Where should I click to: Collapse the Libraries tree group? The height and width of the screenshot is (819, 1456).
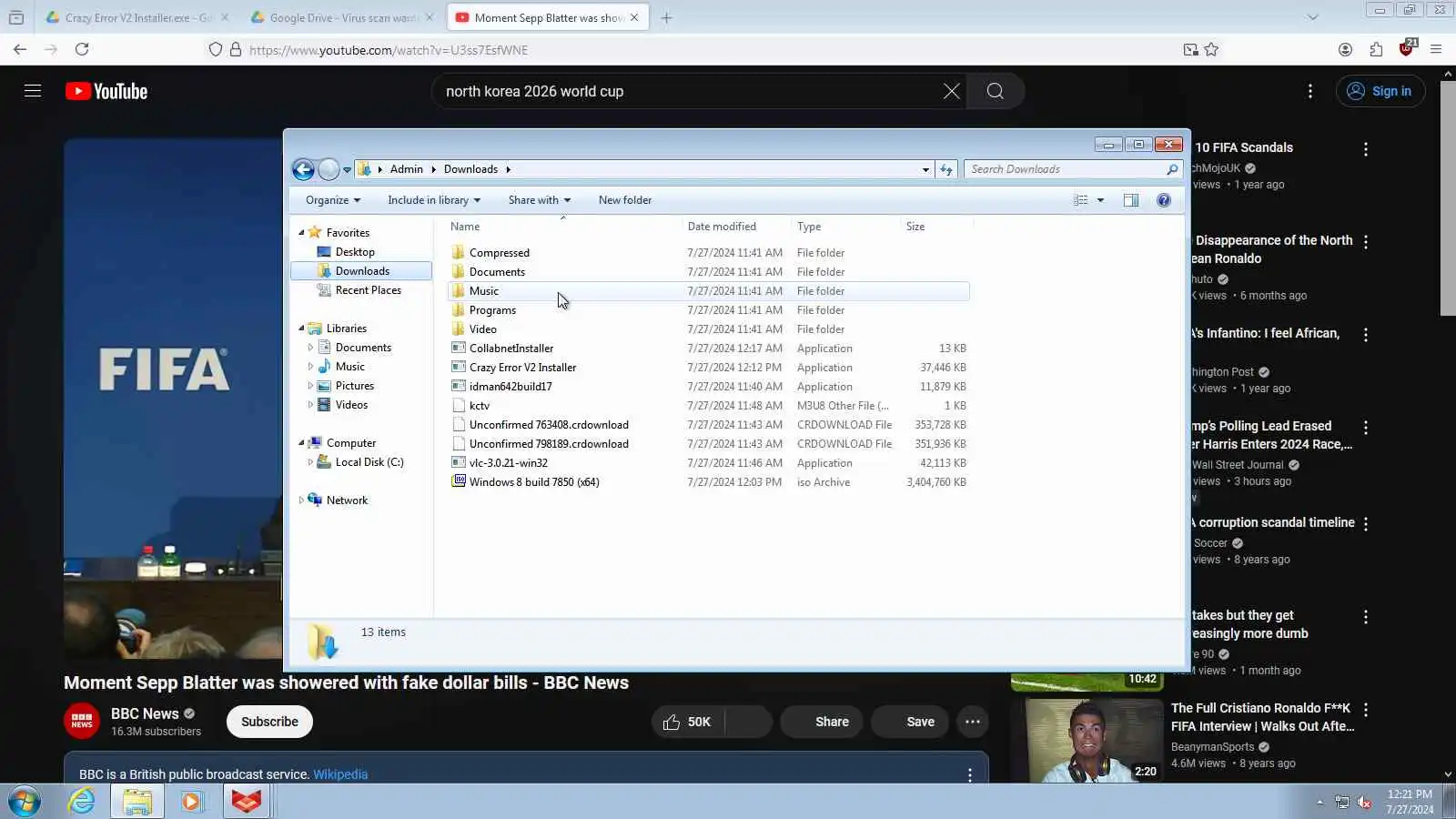[301, 329]
